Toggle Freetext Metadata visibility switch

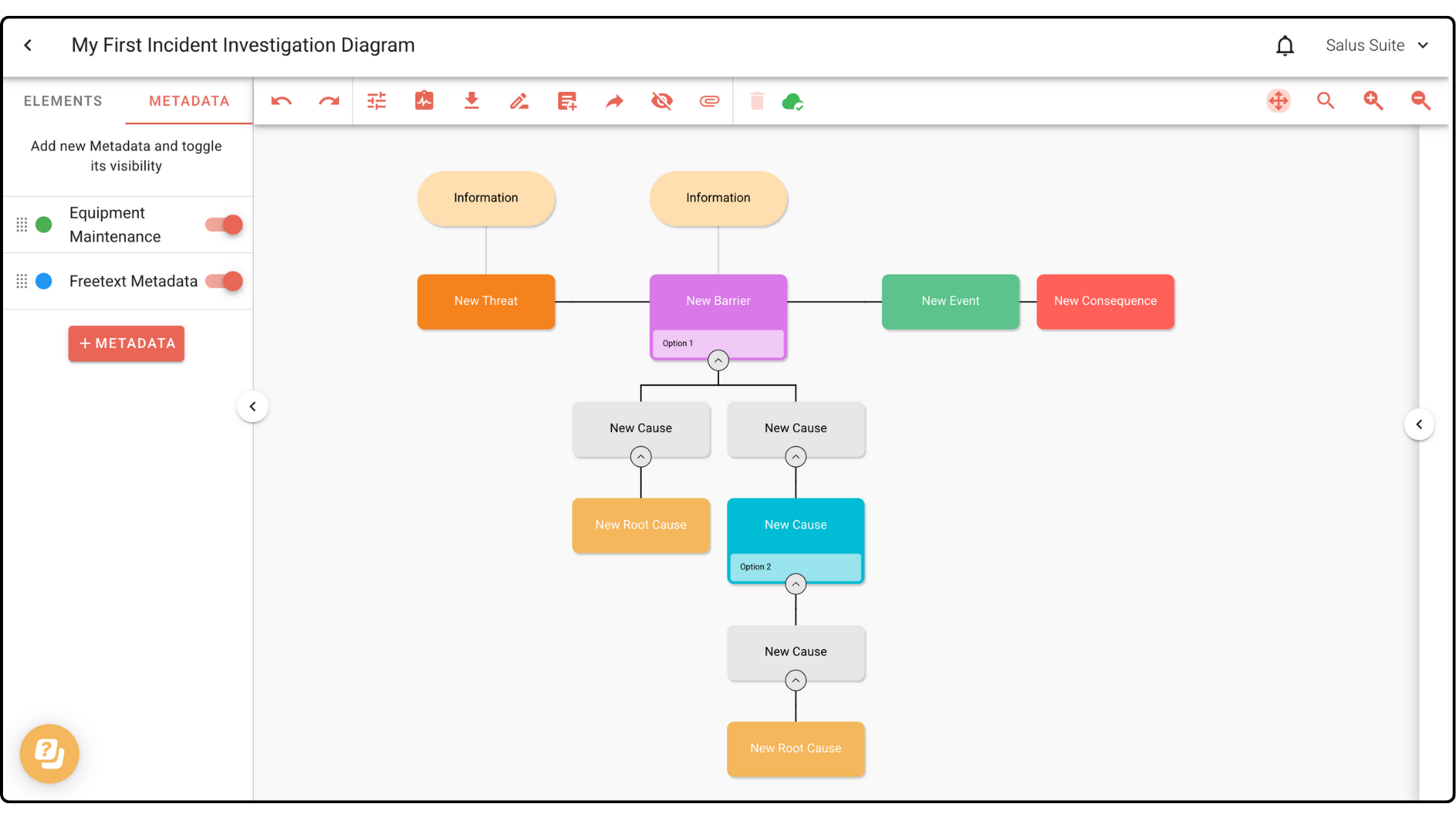(224, 281)
